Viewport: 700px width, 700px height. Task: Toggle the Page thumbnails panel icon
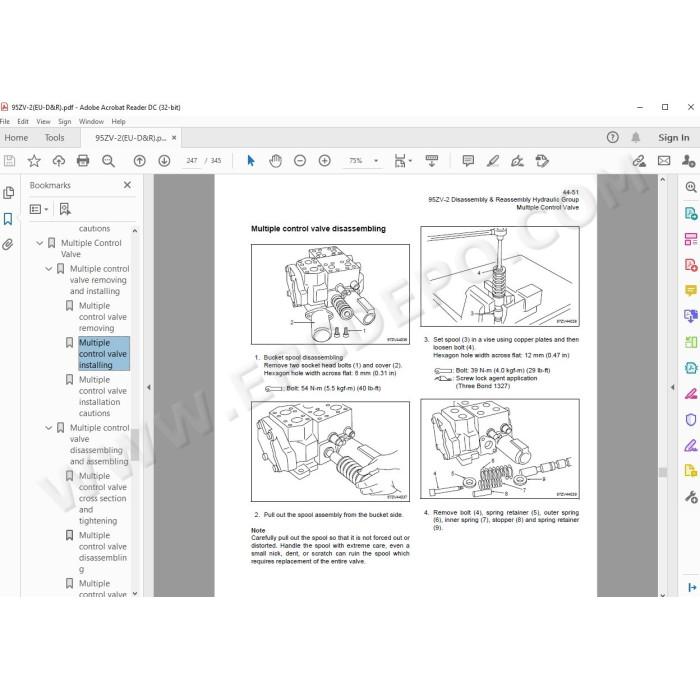8,193
